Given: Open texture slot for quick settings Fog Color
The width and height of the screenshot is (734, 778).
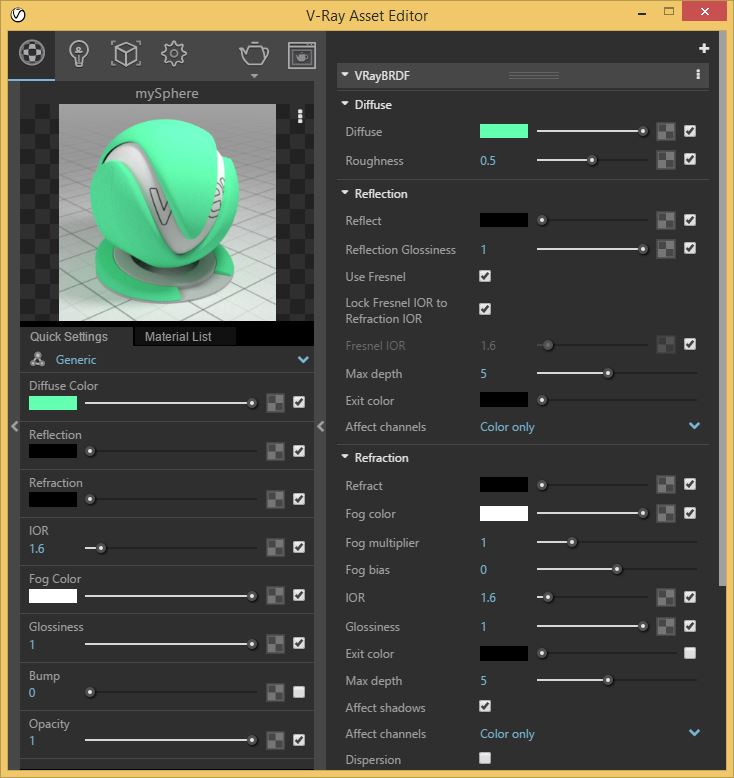Looking at the screenshot, I should 275,595.
